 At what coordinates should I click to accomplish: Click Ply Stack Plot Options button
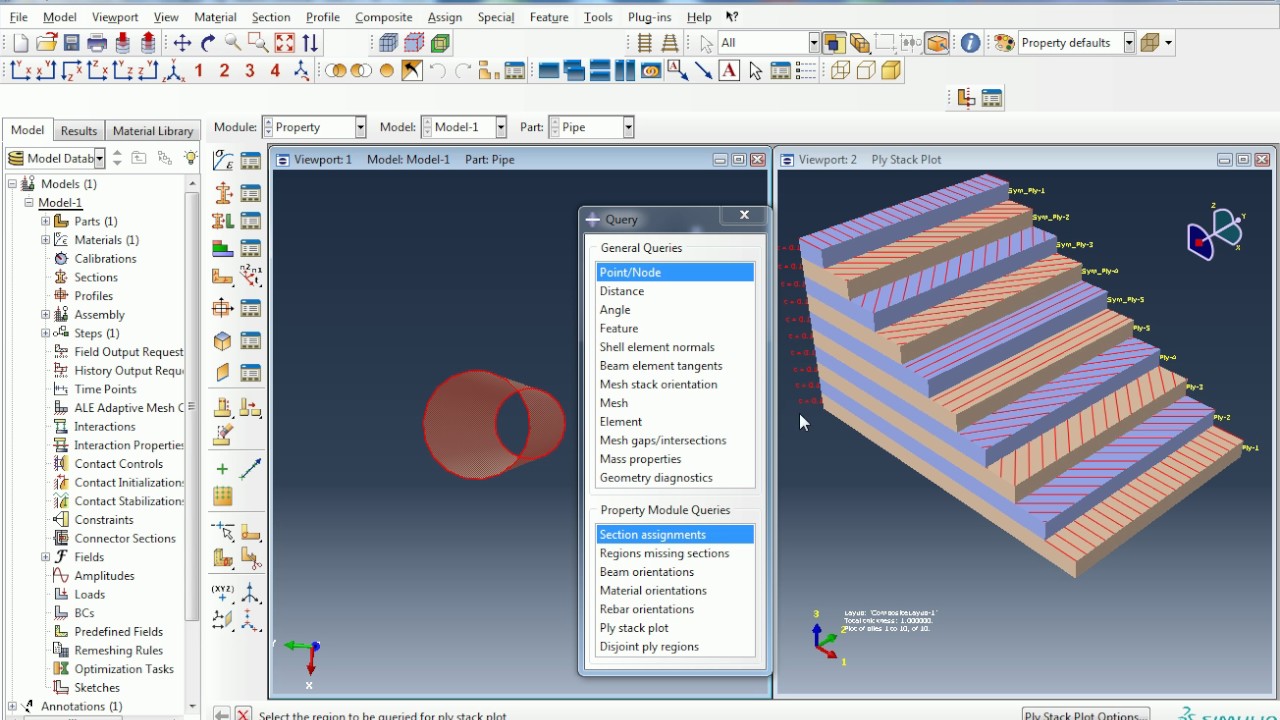(x=1086, y=715)
